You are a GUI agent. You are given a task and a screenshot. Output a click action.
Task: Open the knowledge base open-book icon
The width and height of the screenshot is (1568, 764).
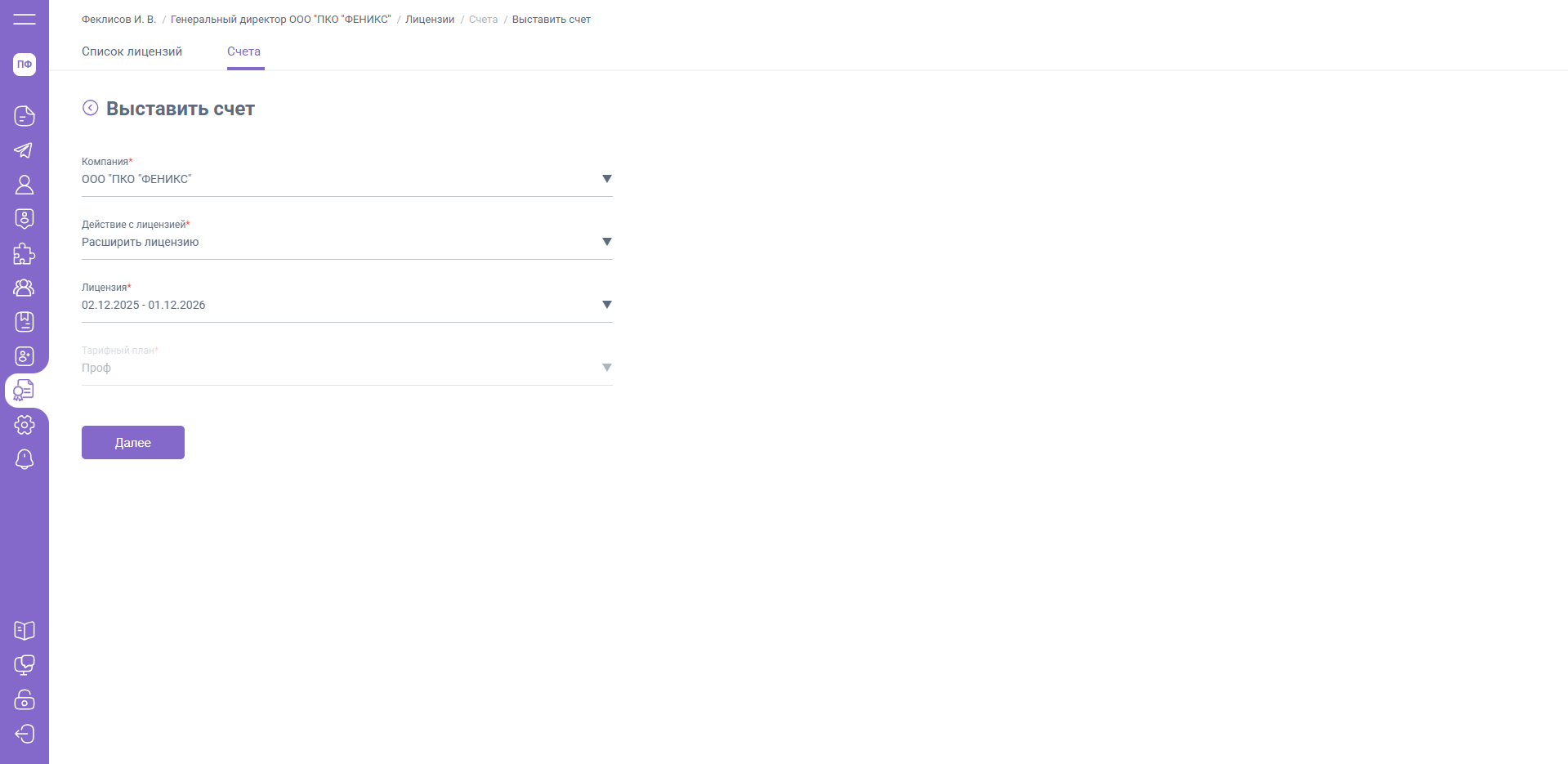point(25,631)
